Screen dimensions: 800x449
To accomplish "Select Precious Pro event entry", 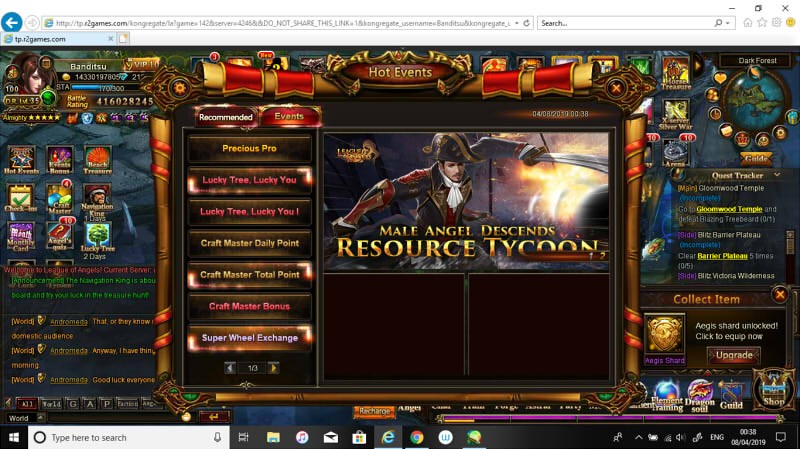I will pos(249,149).
